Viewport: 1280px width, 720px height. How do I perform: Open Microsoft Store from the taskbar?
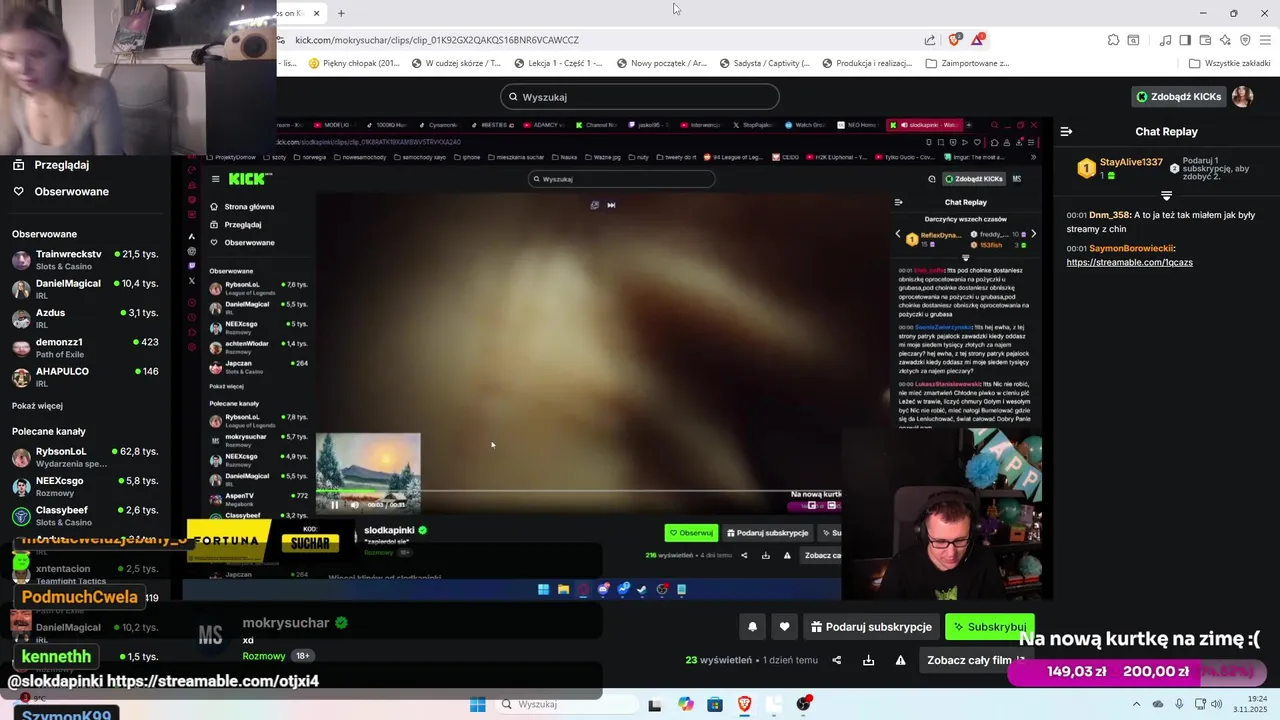pos(715,704)
